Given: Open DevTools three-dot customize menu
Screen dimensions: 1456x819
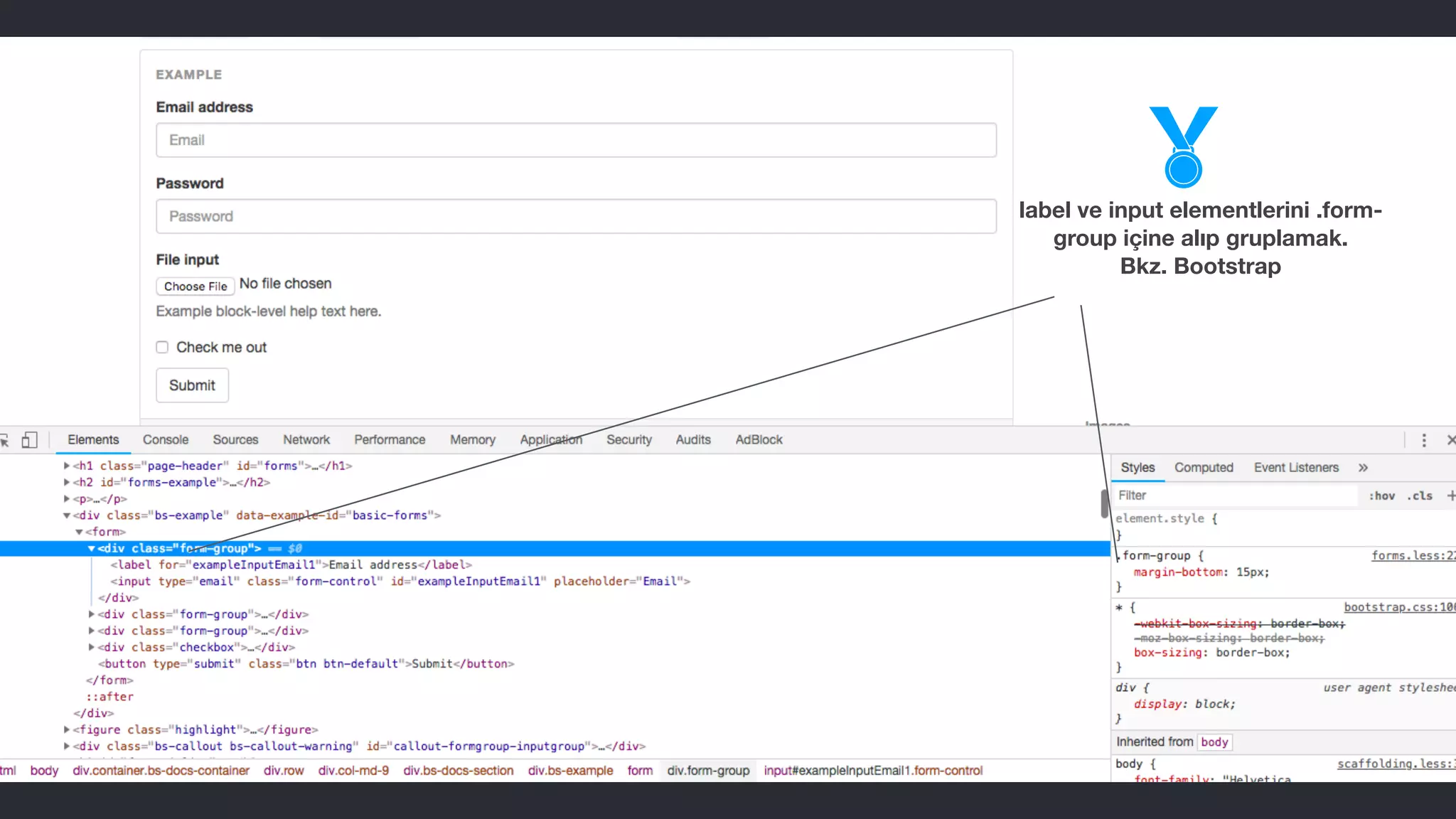Looking at the screenshot, I should click(x=1424, y=440).
